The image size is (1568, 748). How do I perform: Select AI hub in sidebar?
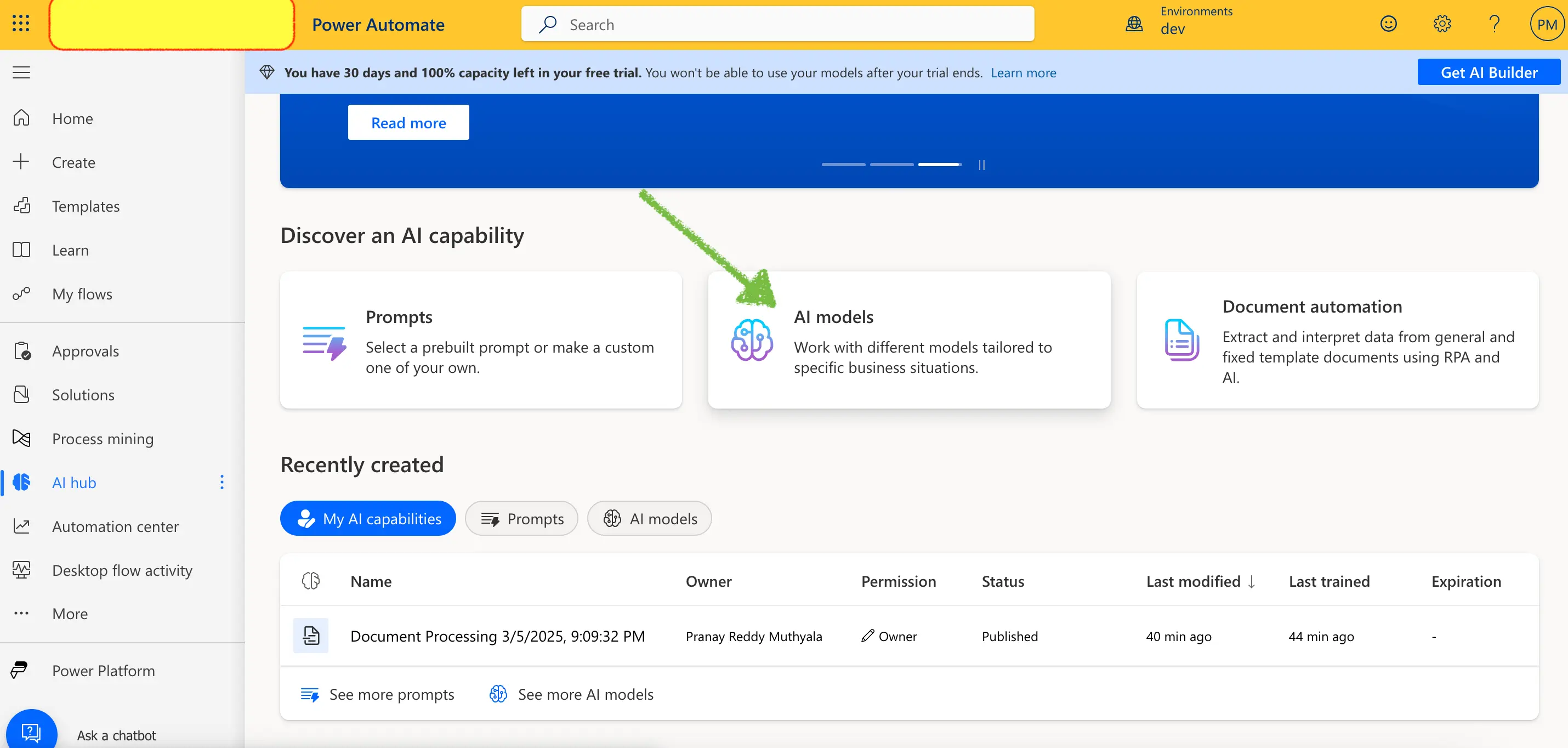73,482
